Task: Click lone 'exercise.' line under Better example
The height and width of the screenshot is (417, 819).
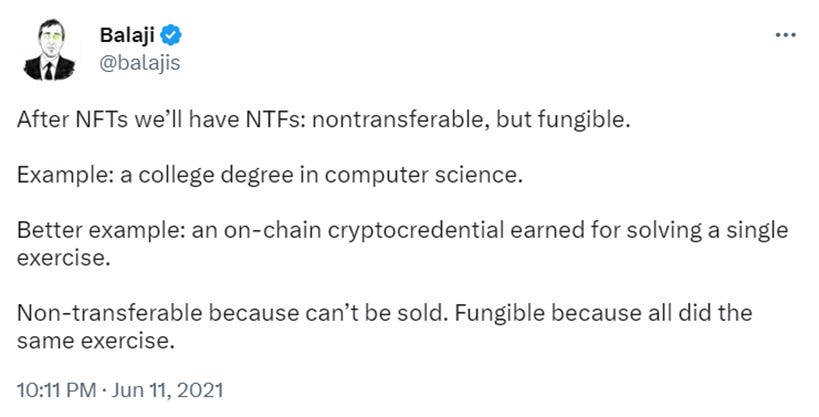Action: point(64,258)
